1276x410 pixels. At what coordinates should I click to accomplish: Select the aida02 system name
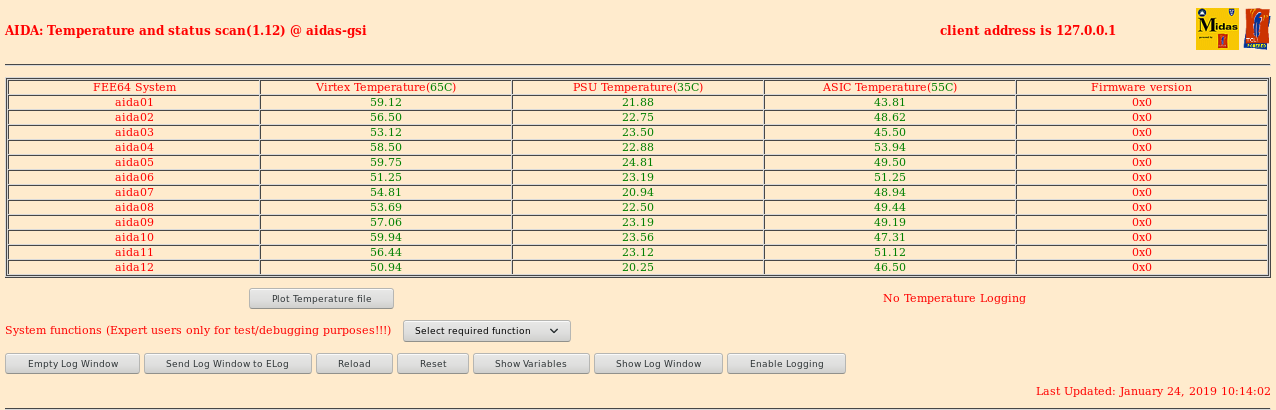click(134, 117)
